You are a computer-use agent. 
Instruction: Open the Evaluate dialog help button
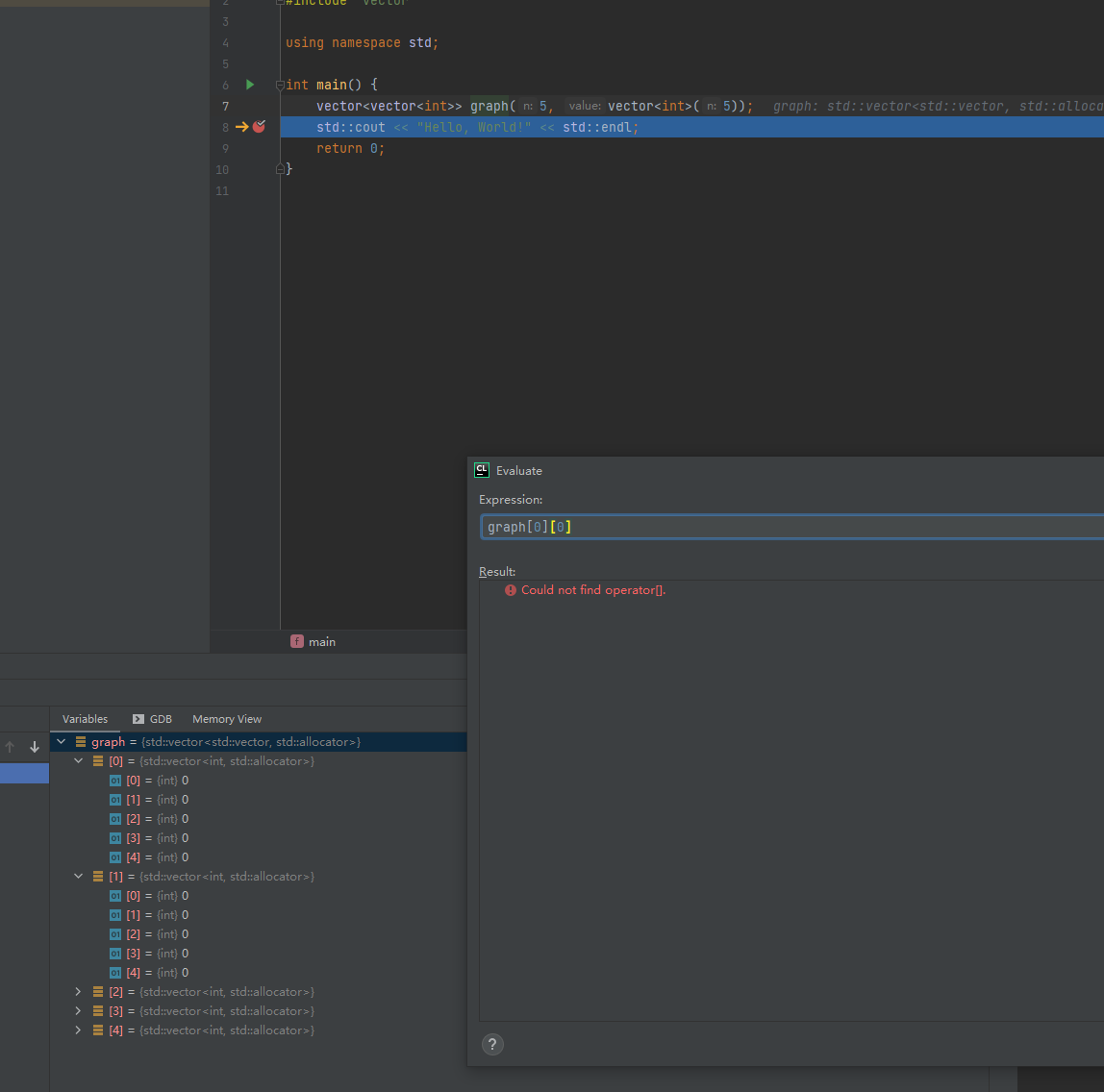pos(492,1044)
